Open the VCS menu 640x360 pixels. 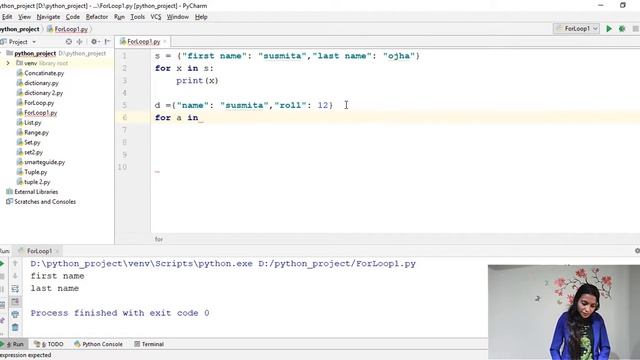click(156, 17)
